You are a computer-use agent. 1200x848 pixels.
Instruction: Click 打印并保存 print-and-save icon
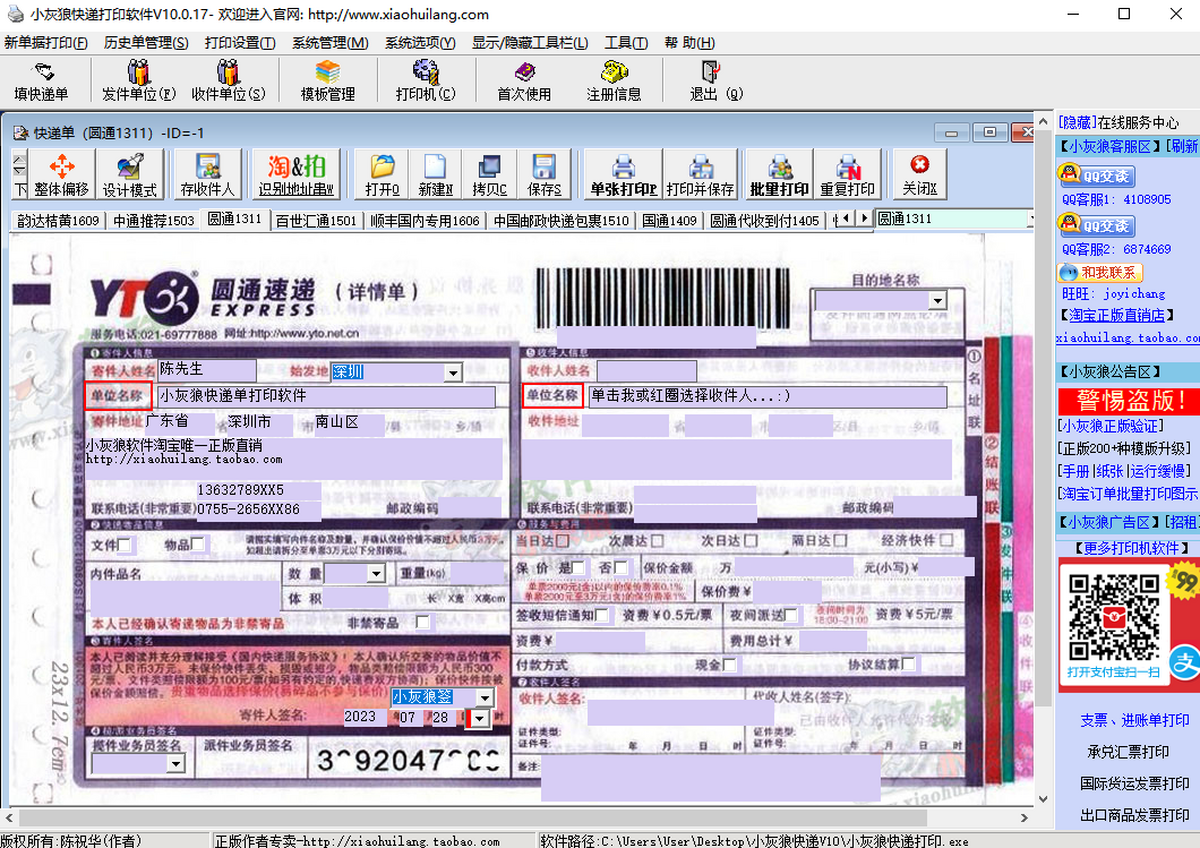700,175
